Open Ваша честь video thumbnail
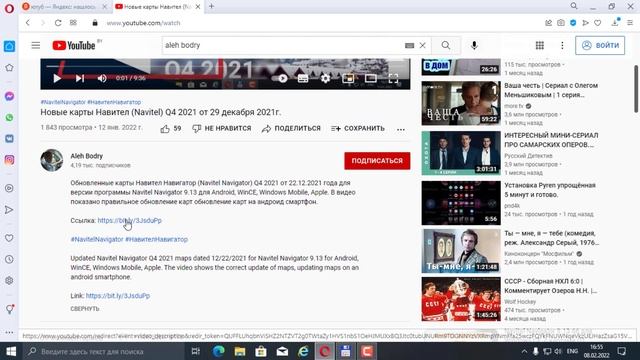 [461, 103]
